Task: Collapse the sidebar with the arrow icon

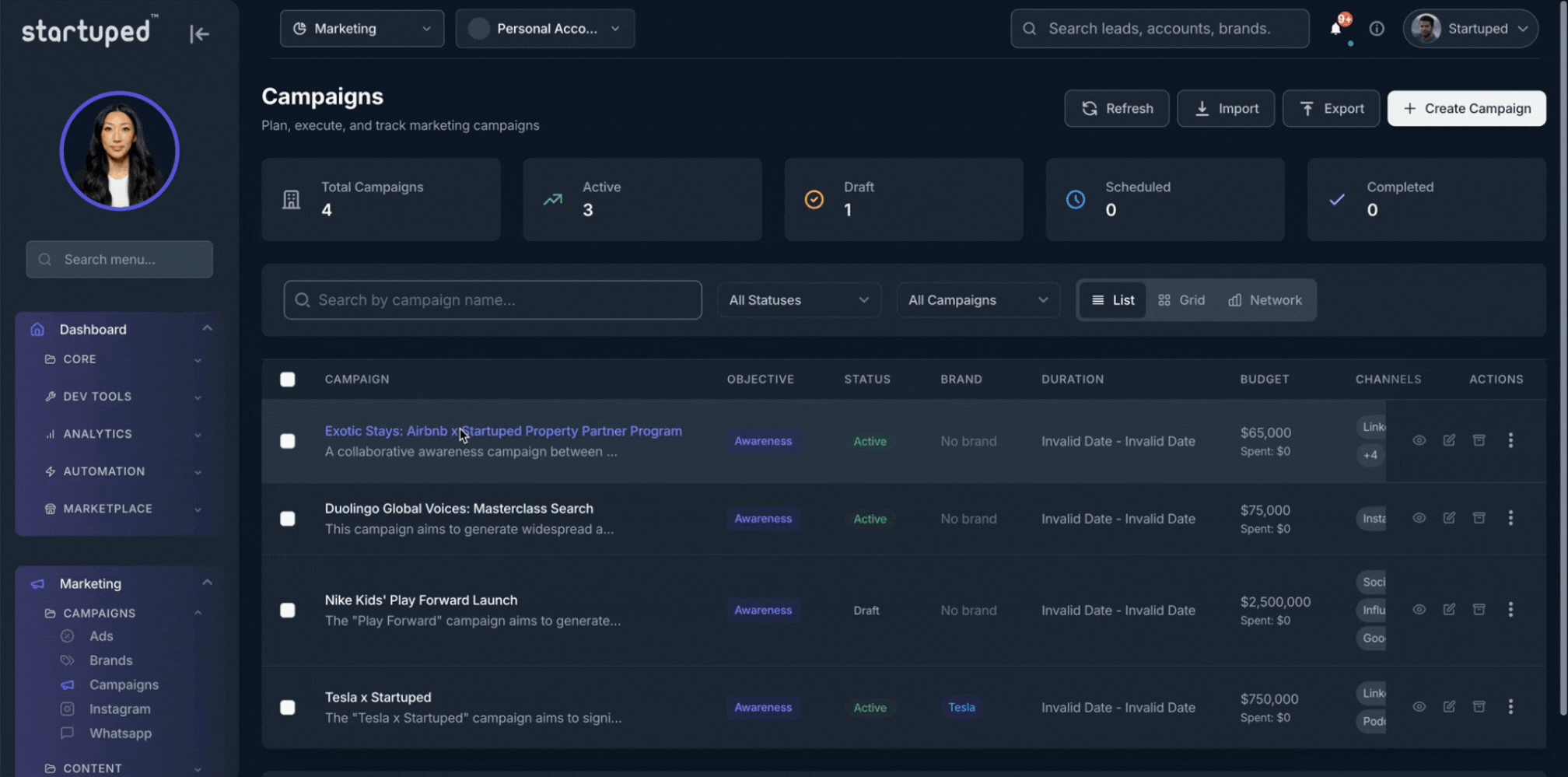Action: tap(199, 33)
